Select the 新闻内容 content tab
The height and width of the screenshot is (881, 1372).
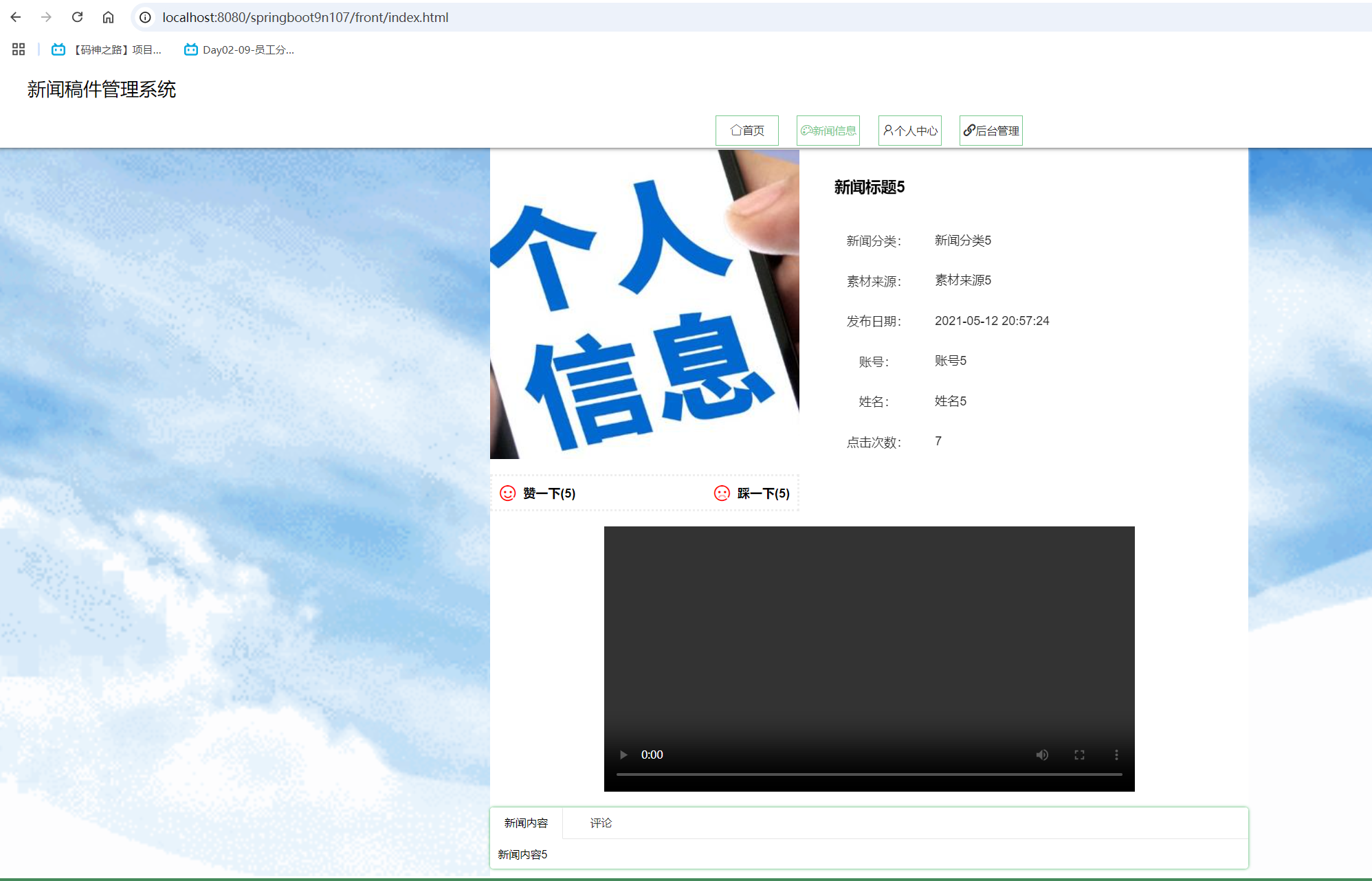(x=525, y=822)
